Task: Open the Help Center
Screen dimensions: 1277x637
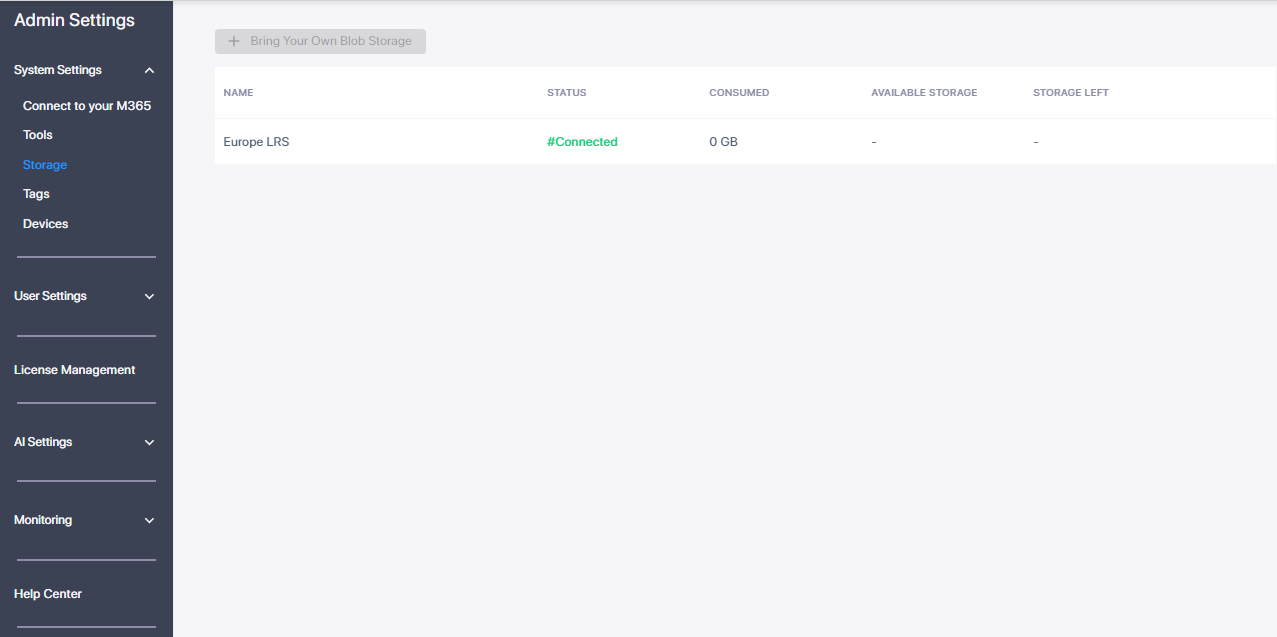Action: point(48,594)
